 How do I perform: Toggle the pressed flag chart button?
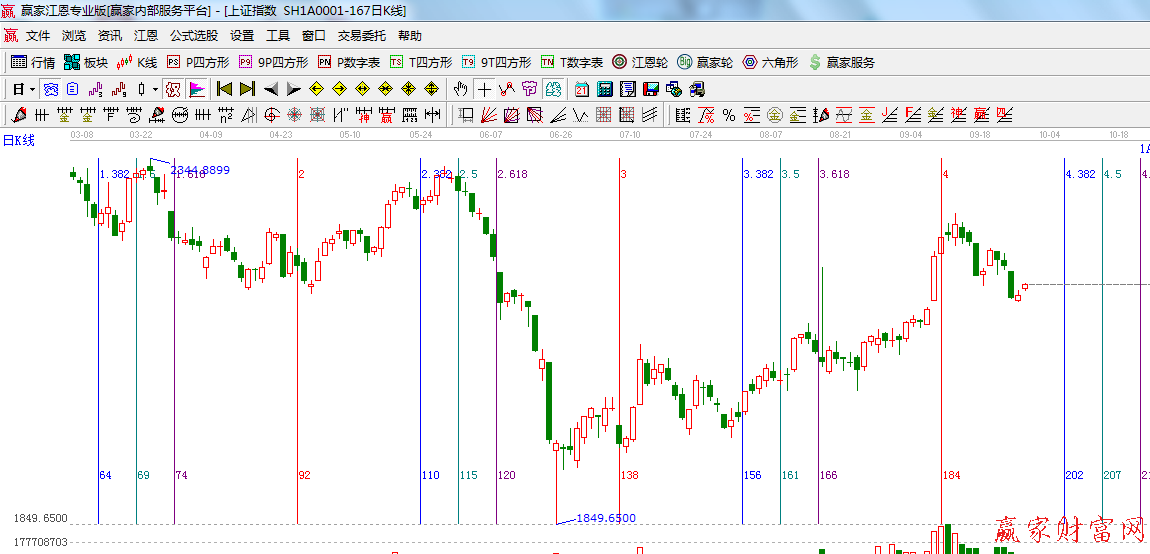click(196, 89)
